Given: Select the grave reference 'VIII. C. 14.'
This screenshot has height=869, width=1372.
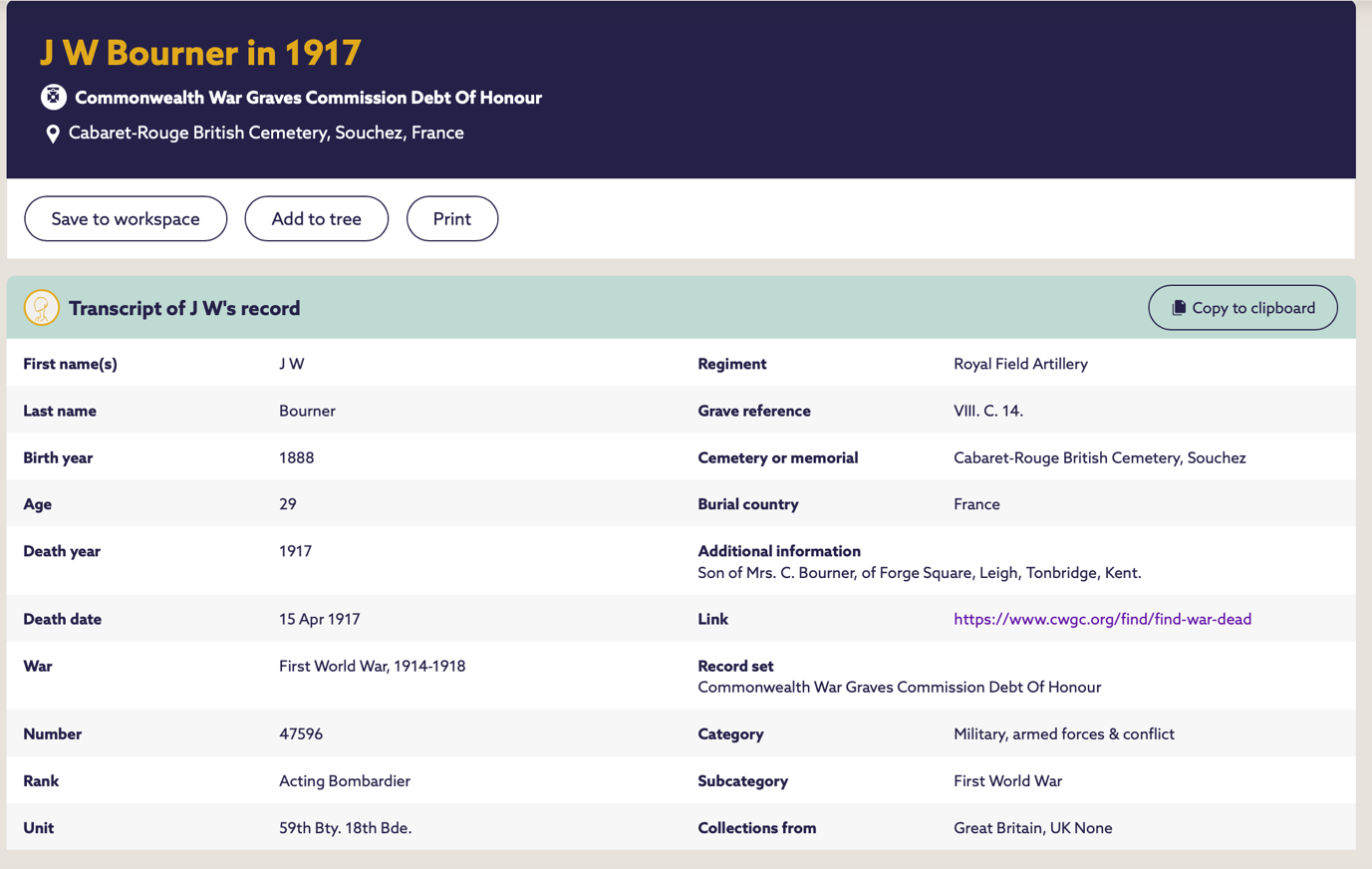Looking at the screenshot, I should (x=988, y=411).
